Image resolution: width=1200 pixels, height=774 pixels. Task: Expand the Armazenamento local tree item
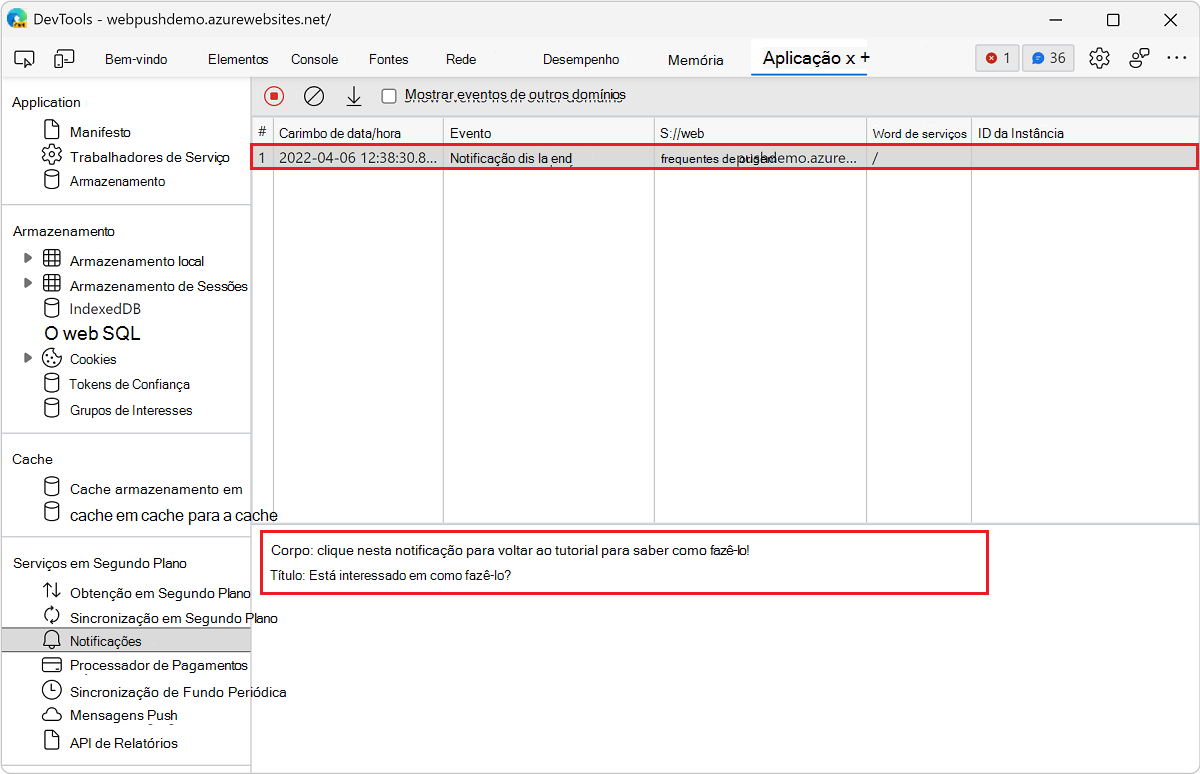(28, 260)
